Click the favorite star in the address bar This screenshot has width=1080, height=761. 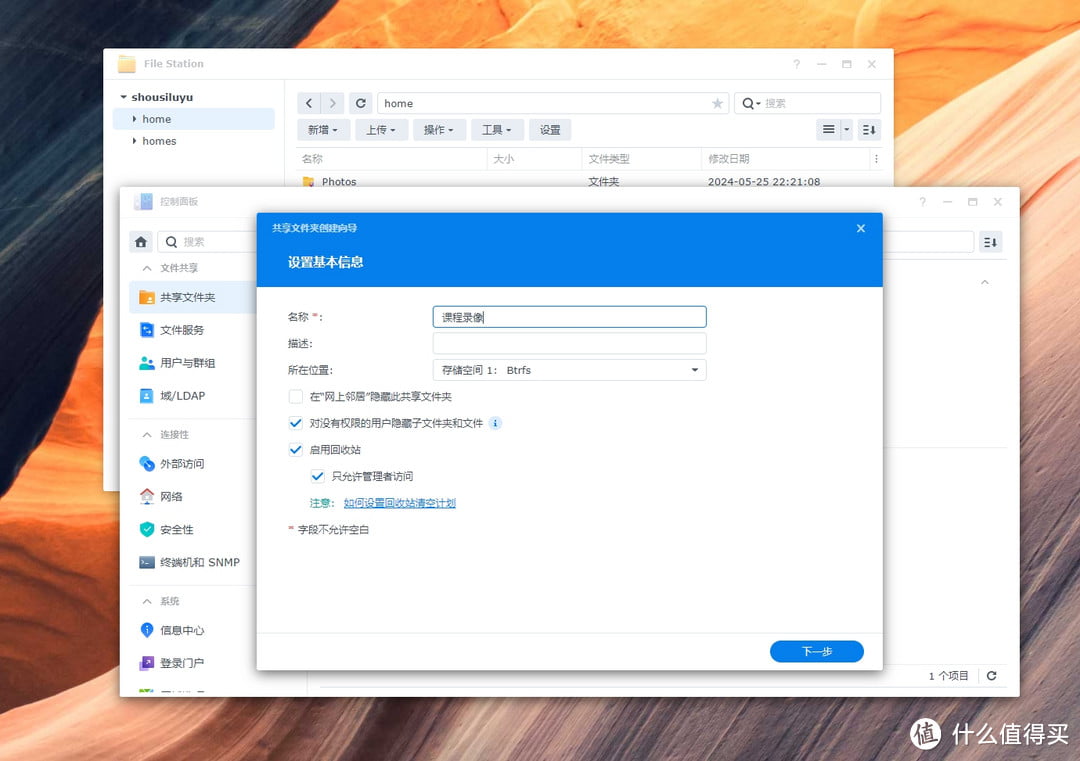[717, 103]
